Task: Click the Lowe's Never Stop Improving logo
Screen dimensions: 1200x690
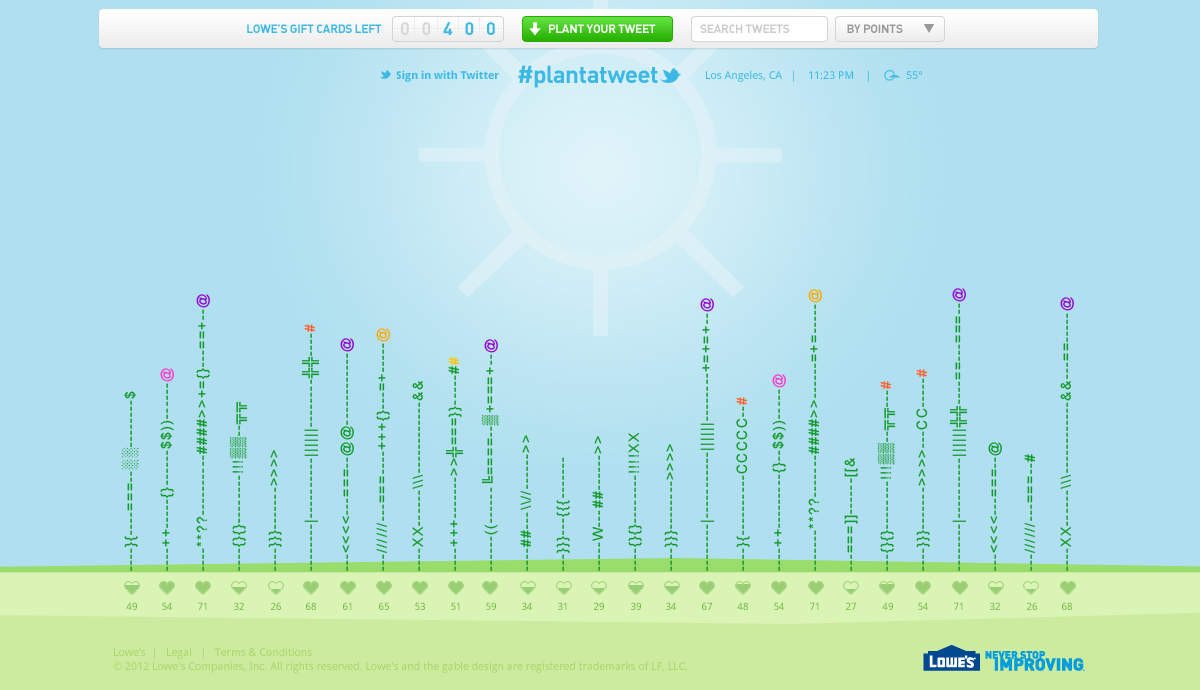Action: pyautogui.click(x=1003, y=658)
